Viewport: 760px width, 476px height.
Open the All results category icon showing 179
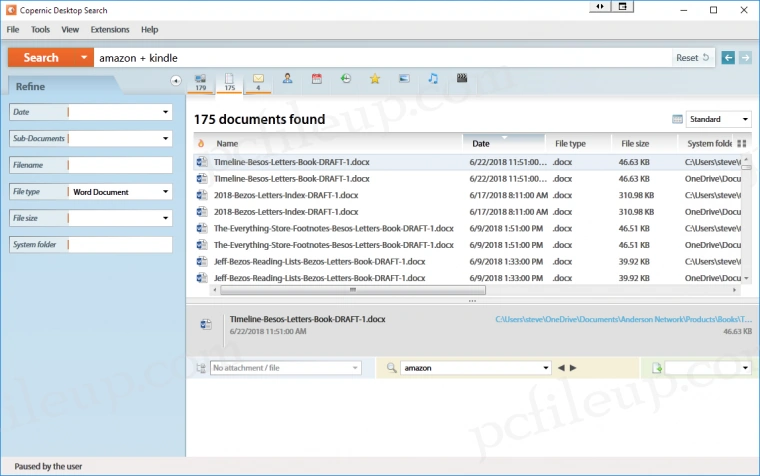[201, 82]
